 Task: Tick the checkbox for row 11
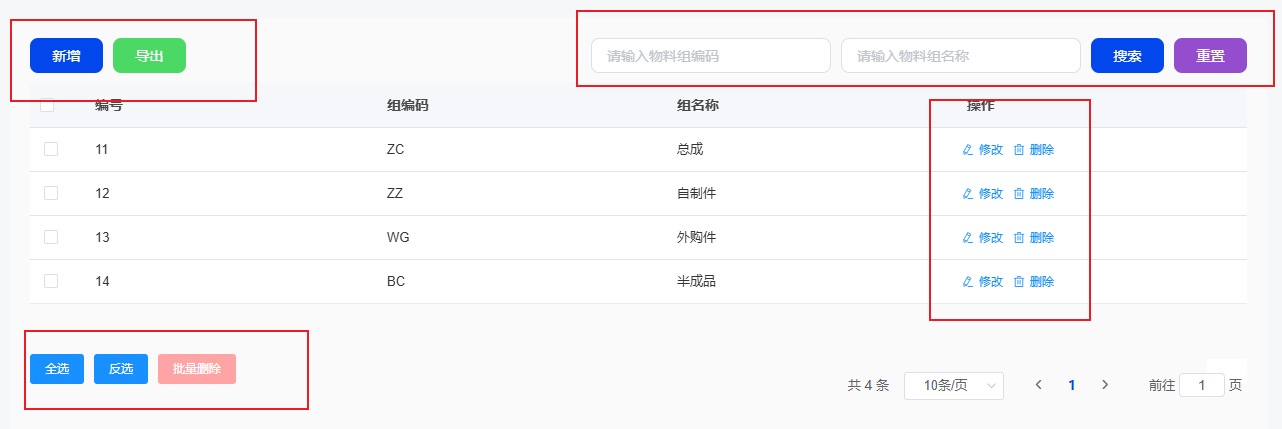(51, 149)
